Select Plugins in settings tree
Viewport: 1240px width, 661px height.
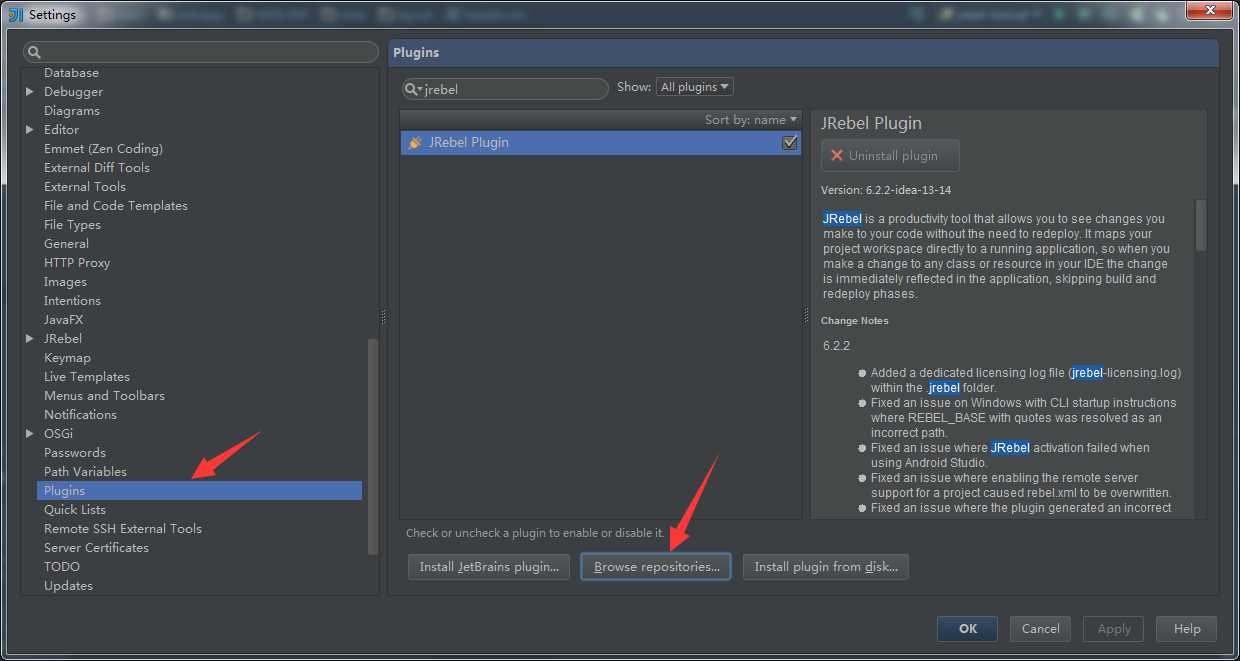pyautogui.click(x=199, y=491)
